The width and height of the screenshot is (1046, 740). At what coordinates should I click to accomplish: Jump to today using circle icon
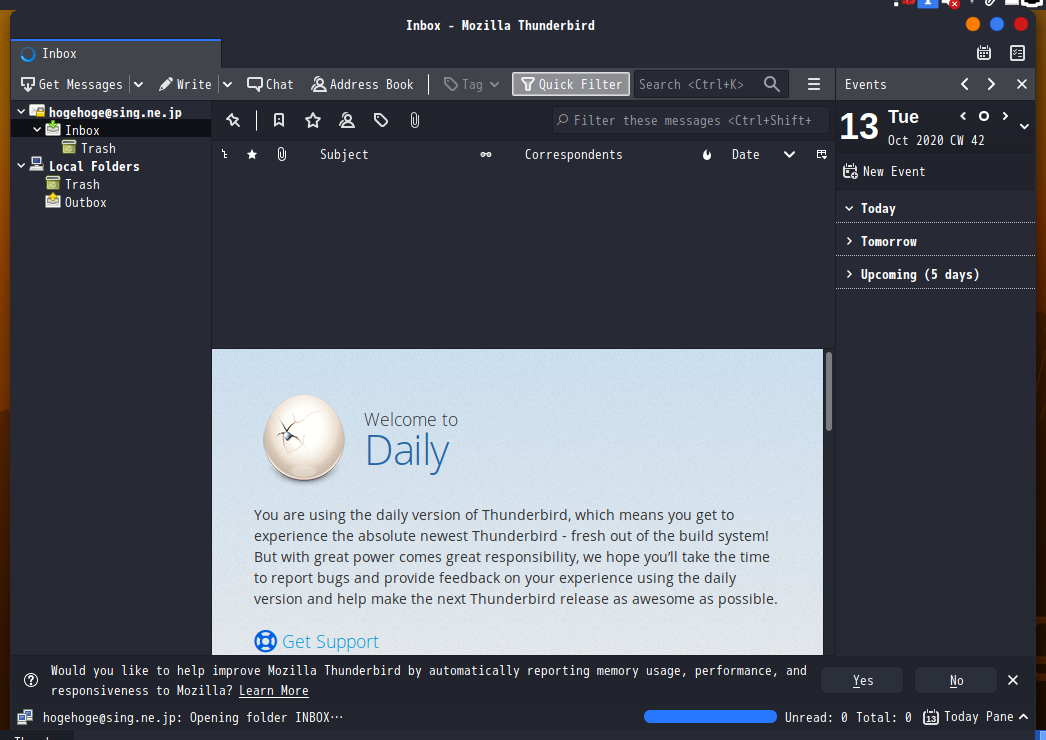tap(984, 116)
